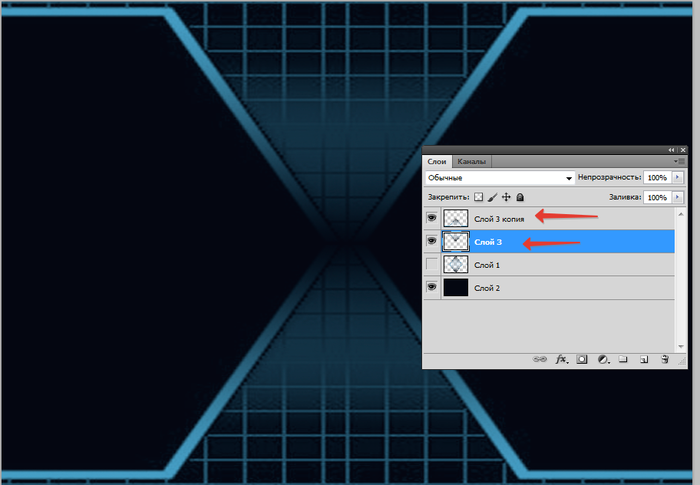Close the layers panel
The height and width of the screenshot is (485, 700).
tap(683, 150)
